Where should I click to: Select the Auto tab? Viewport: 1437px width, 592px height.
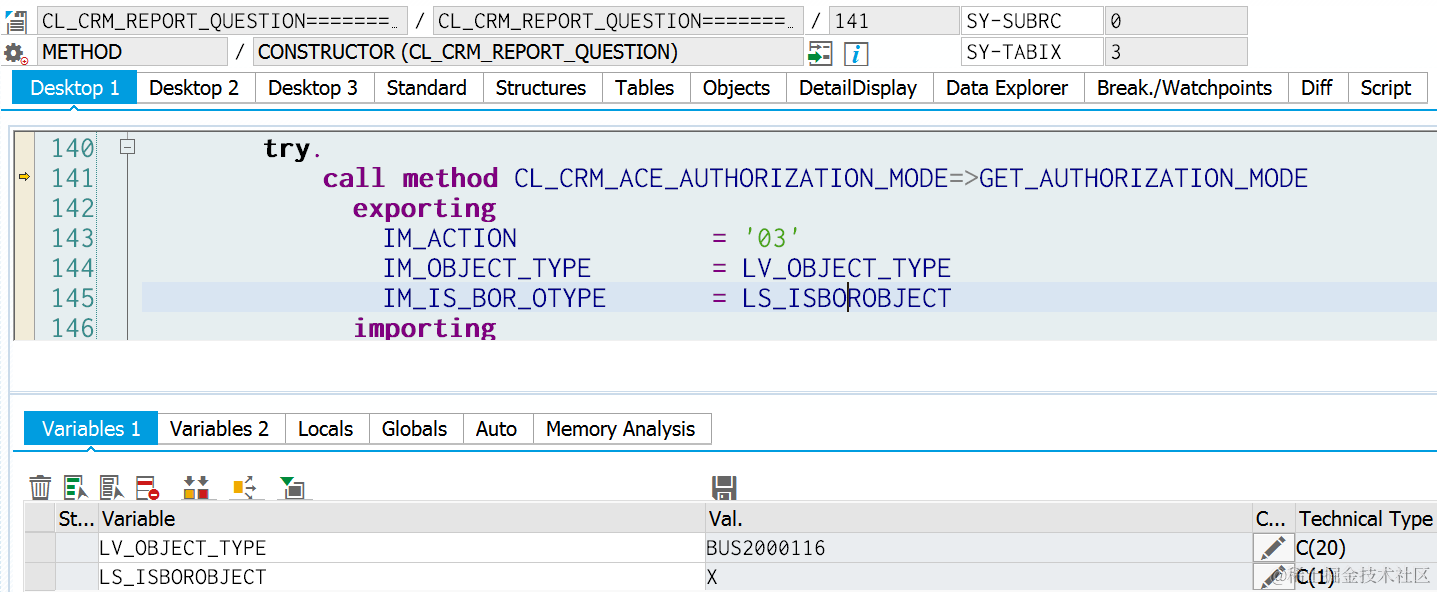[x=497, y=429]
